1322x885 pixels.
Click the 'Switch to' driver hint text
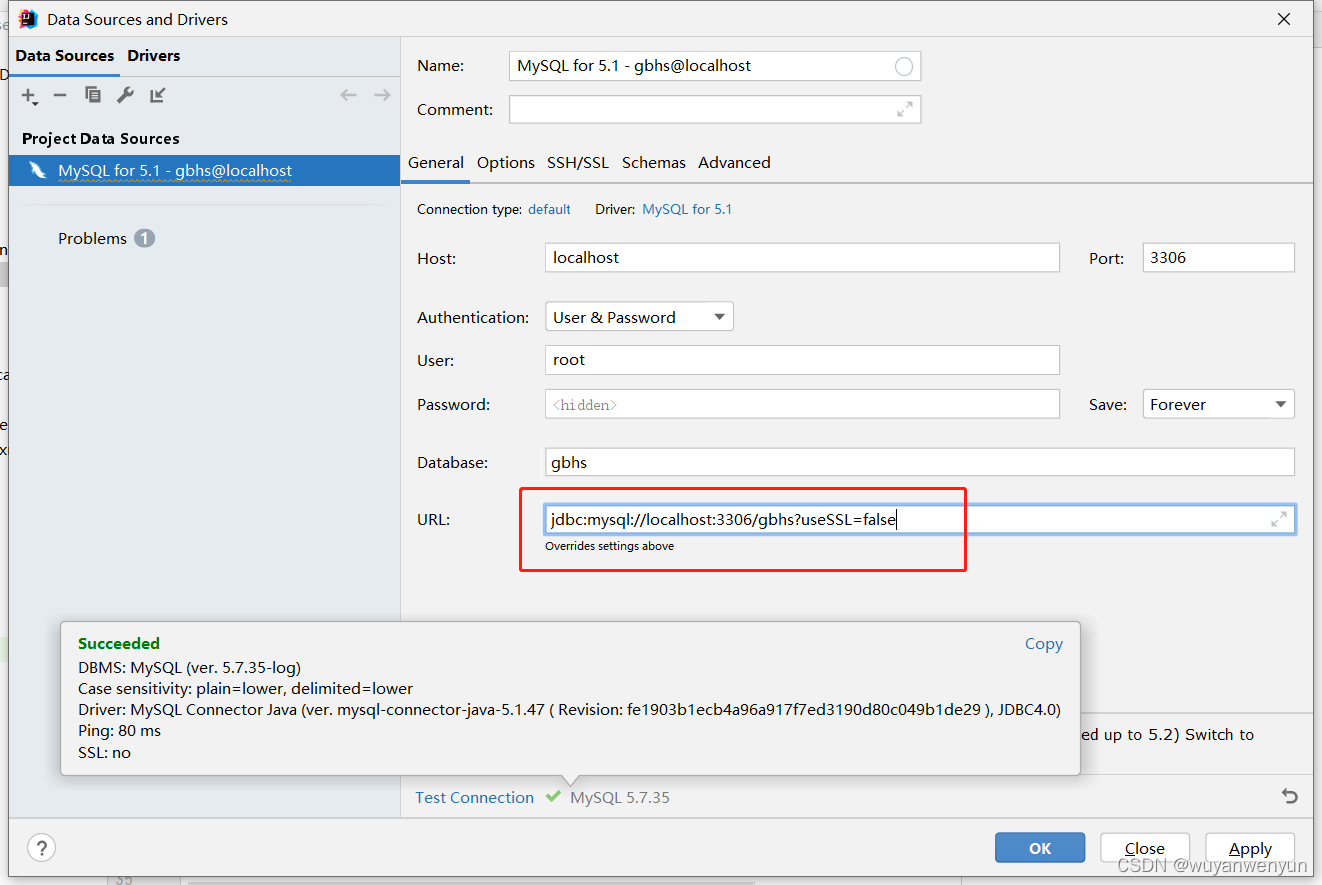click(1219, 734)
